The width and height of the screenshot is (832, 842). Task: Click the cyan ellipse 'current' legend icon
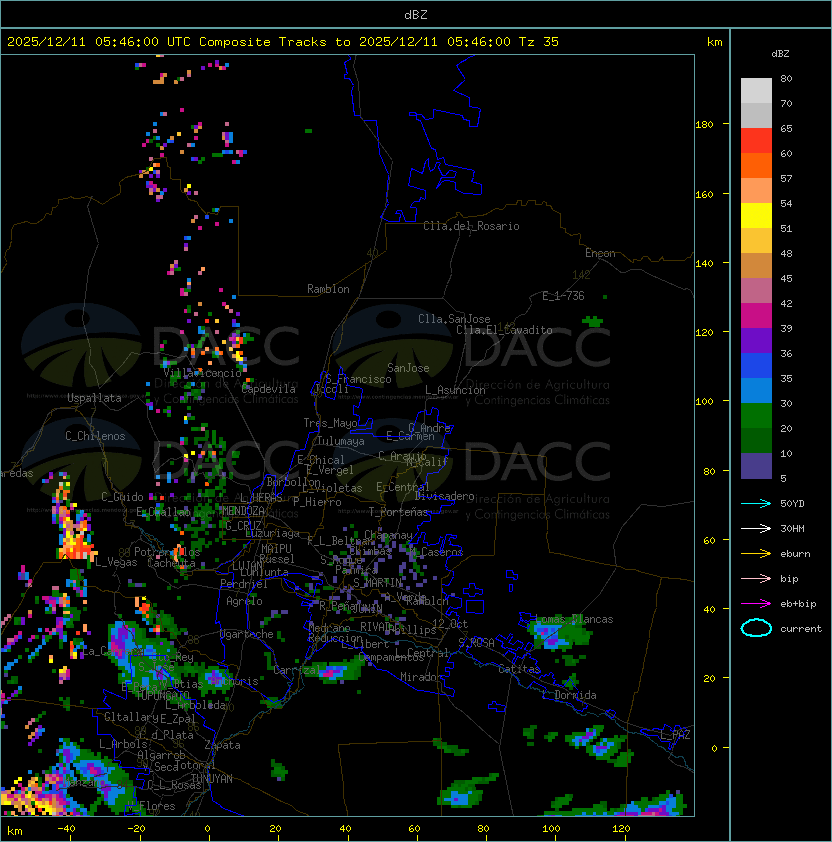click(x=756, y=628)
